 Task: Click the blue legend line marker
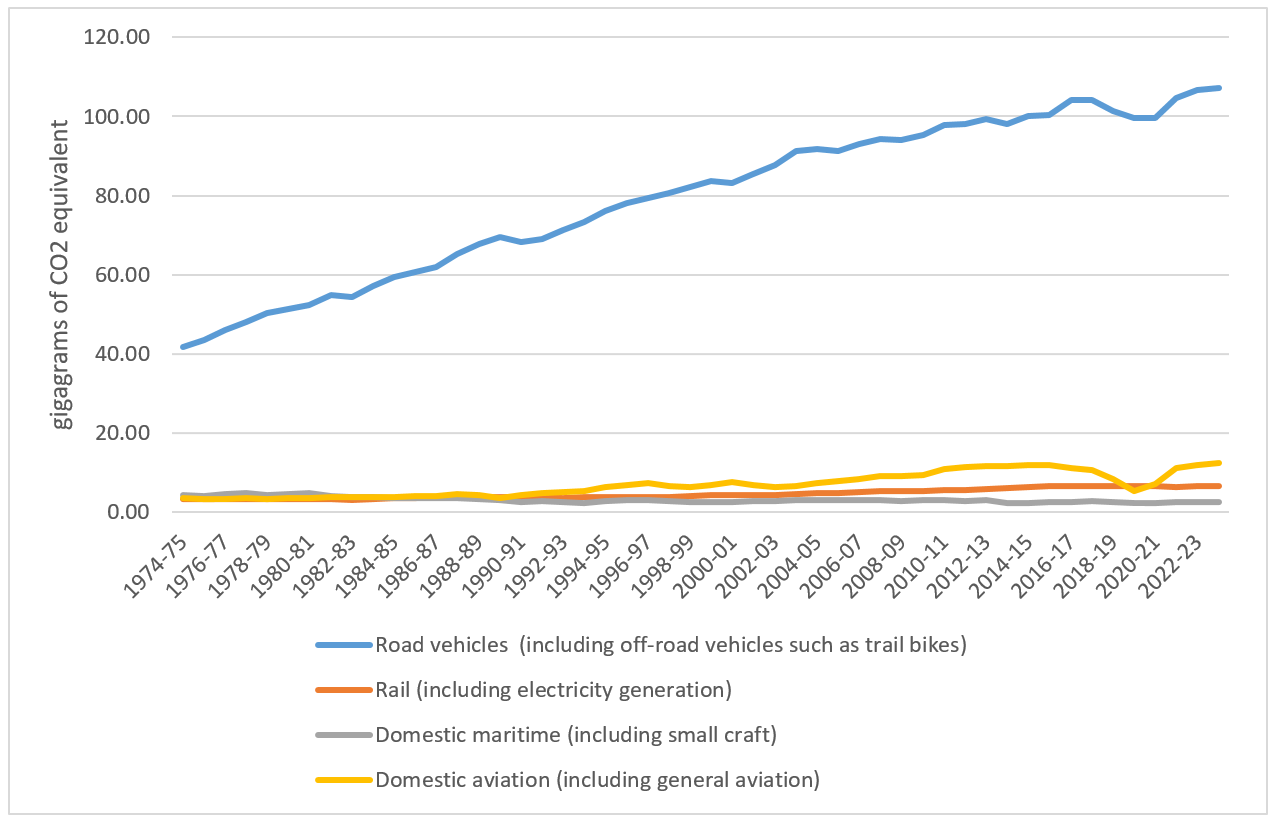point(344,644)
